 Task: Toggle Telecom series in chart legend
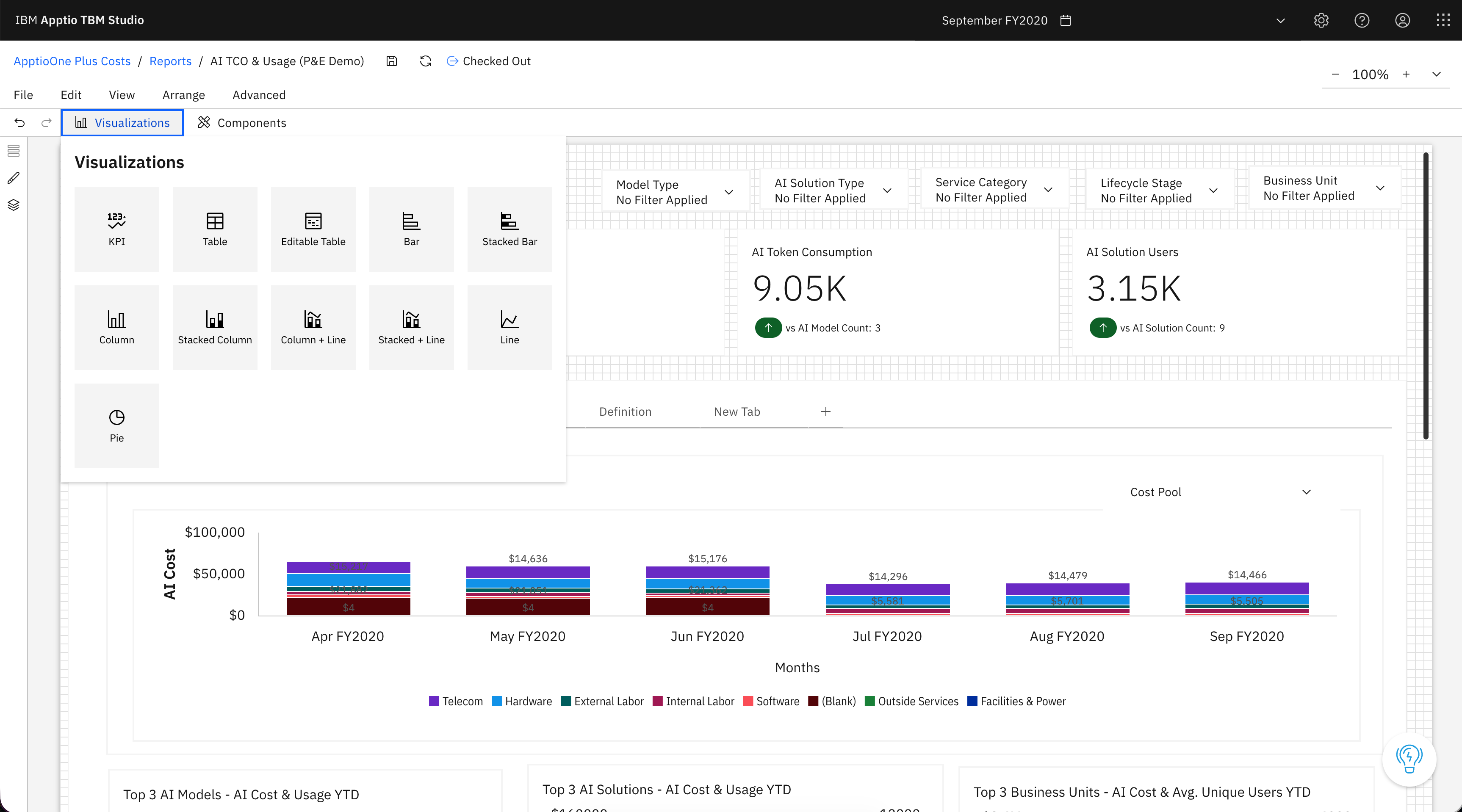(455, 702)
